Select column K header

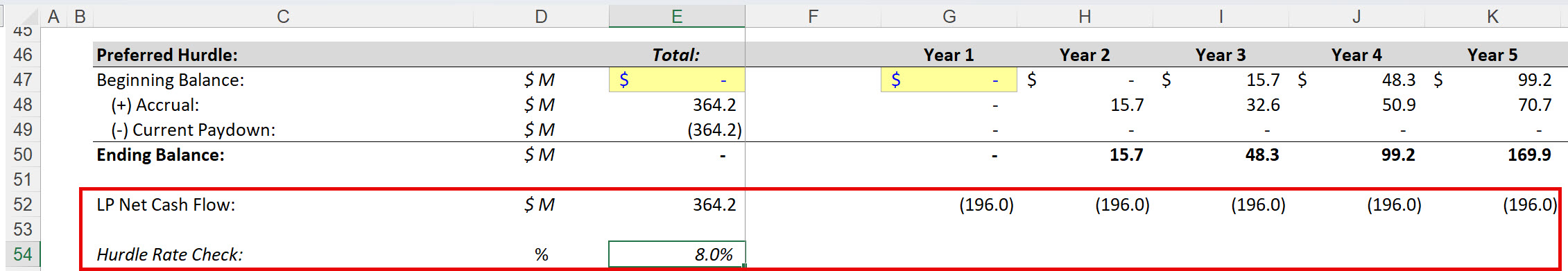1492,17
